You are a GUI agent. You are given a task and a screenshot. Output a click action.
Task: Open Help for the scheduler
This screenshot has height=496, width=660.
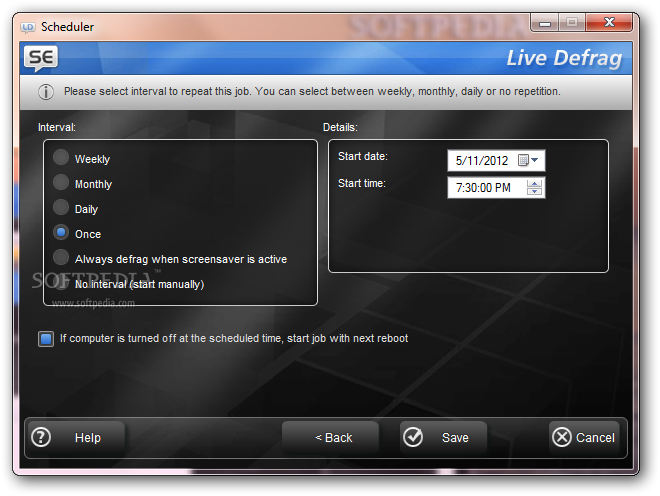77,437
